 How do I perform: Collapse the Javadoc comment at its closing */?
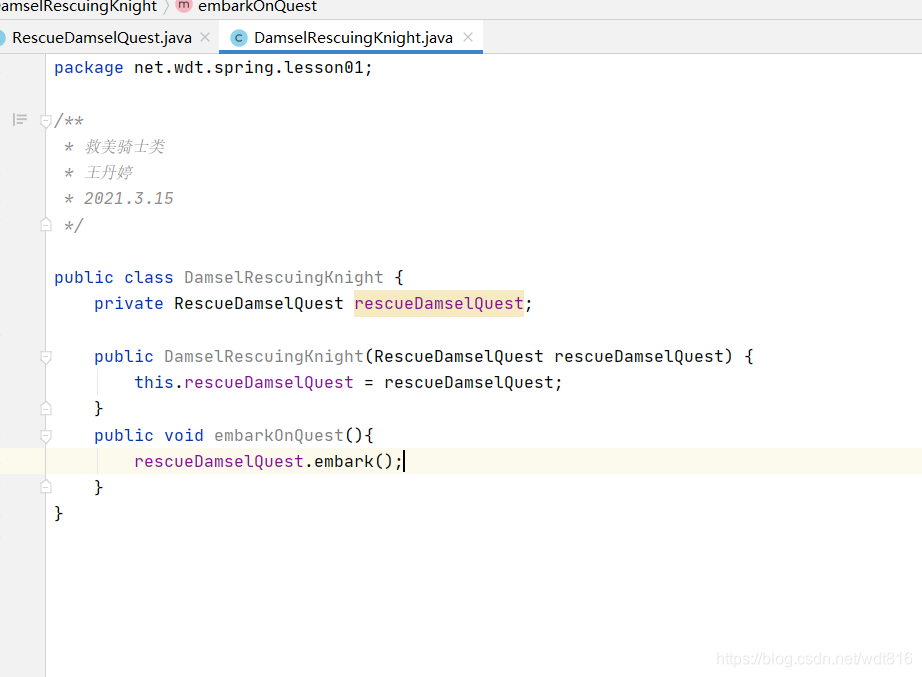(45, 225)
